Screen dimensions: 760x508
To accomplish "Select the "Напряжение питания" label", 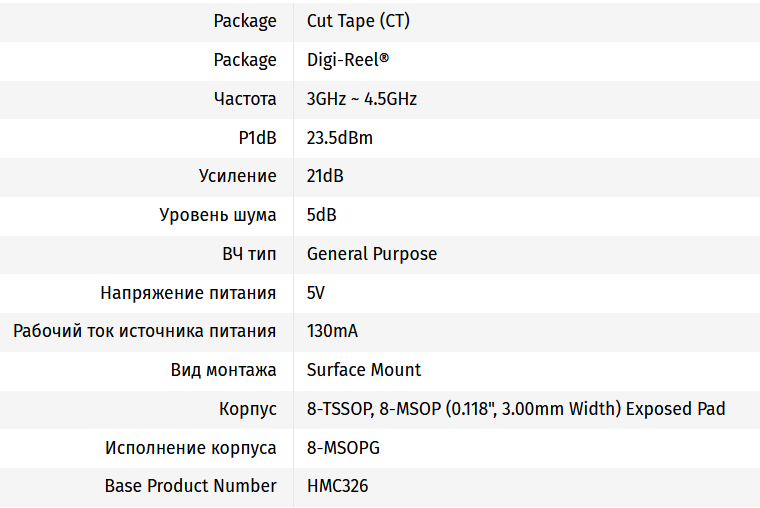I will [x=188, y=293].
